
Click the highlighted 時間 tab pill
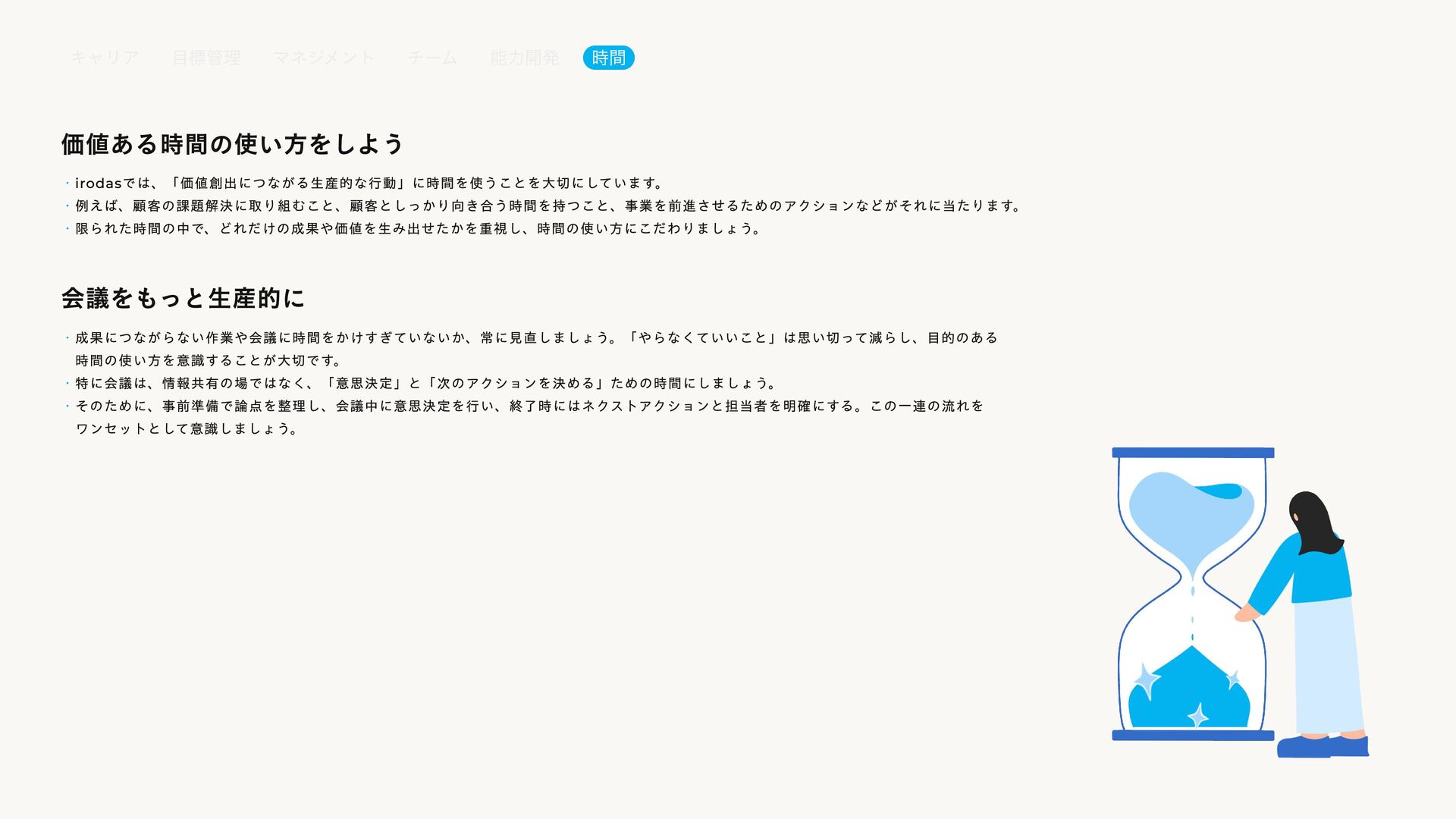[608, 58]
